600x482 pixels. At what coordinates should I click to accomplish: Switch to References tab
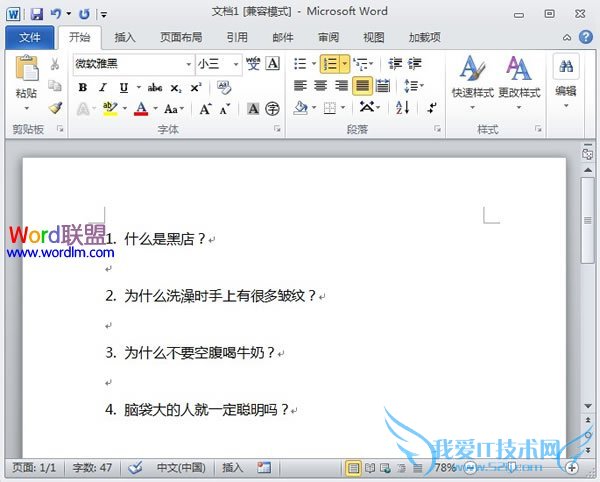[237, 37]
